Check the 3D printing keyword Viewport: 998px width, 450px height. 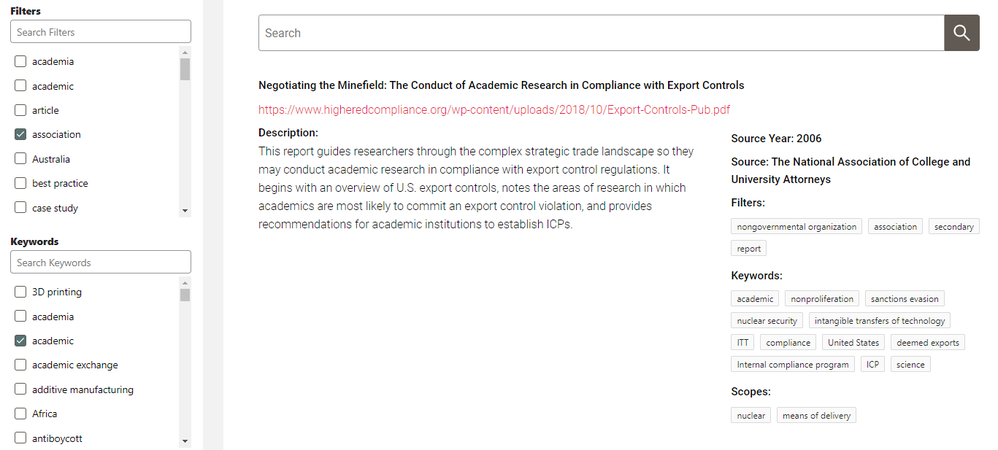pos(20,292)
